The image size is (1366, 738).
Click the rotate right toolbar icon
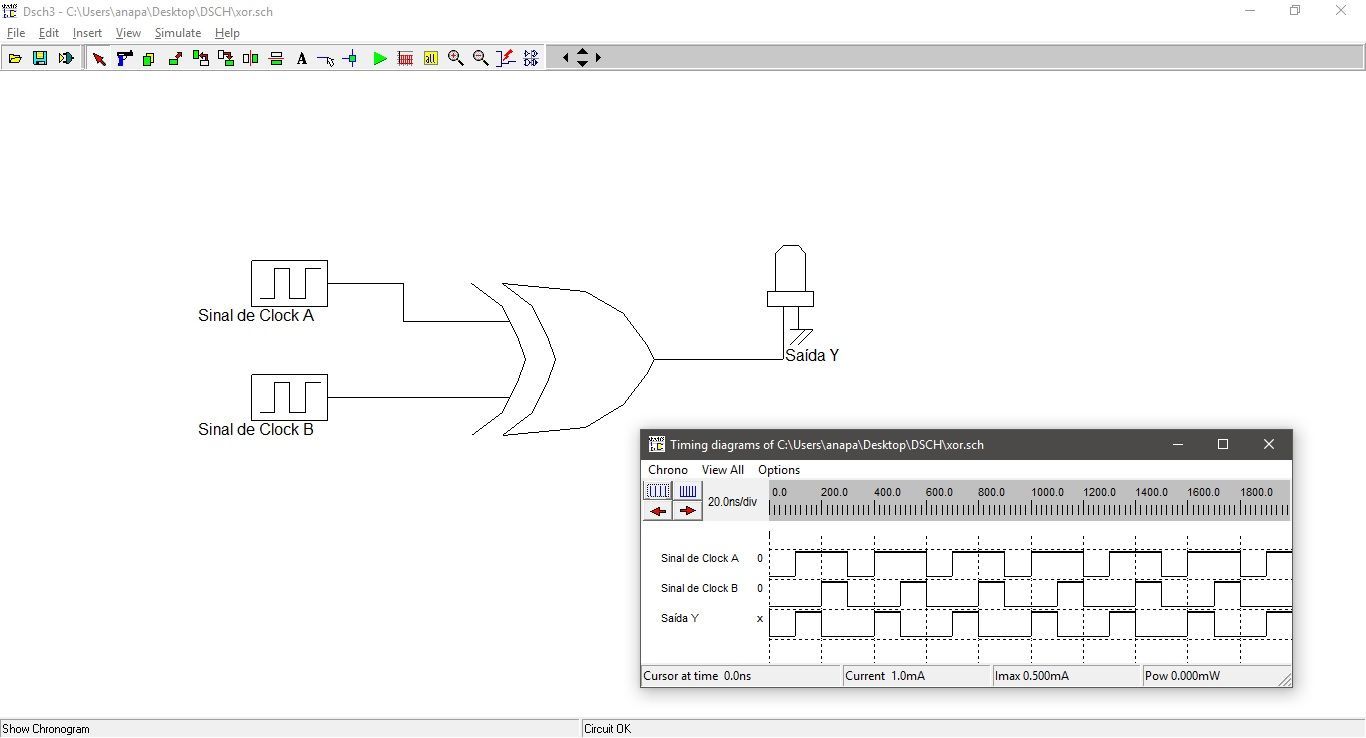pyautogui.click(x=226, y=58)
